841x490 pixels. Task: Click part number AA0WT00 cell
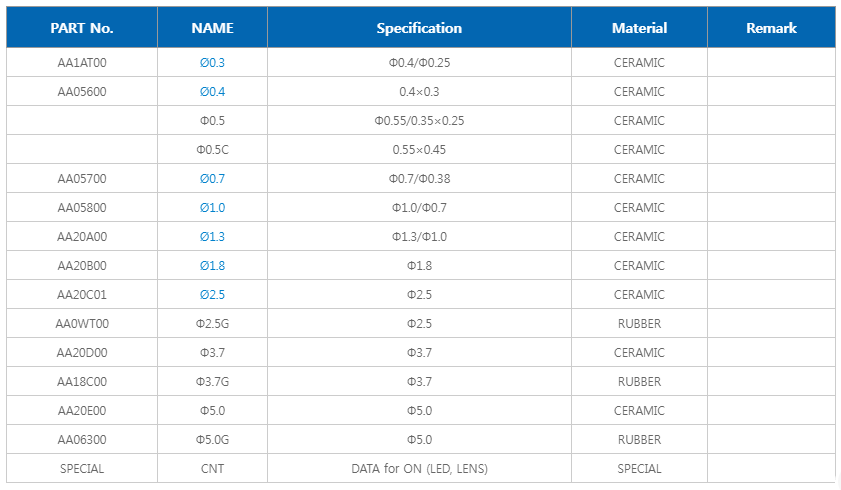[x=82, y=324]
